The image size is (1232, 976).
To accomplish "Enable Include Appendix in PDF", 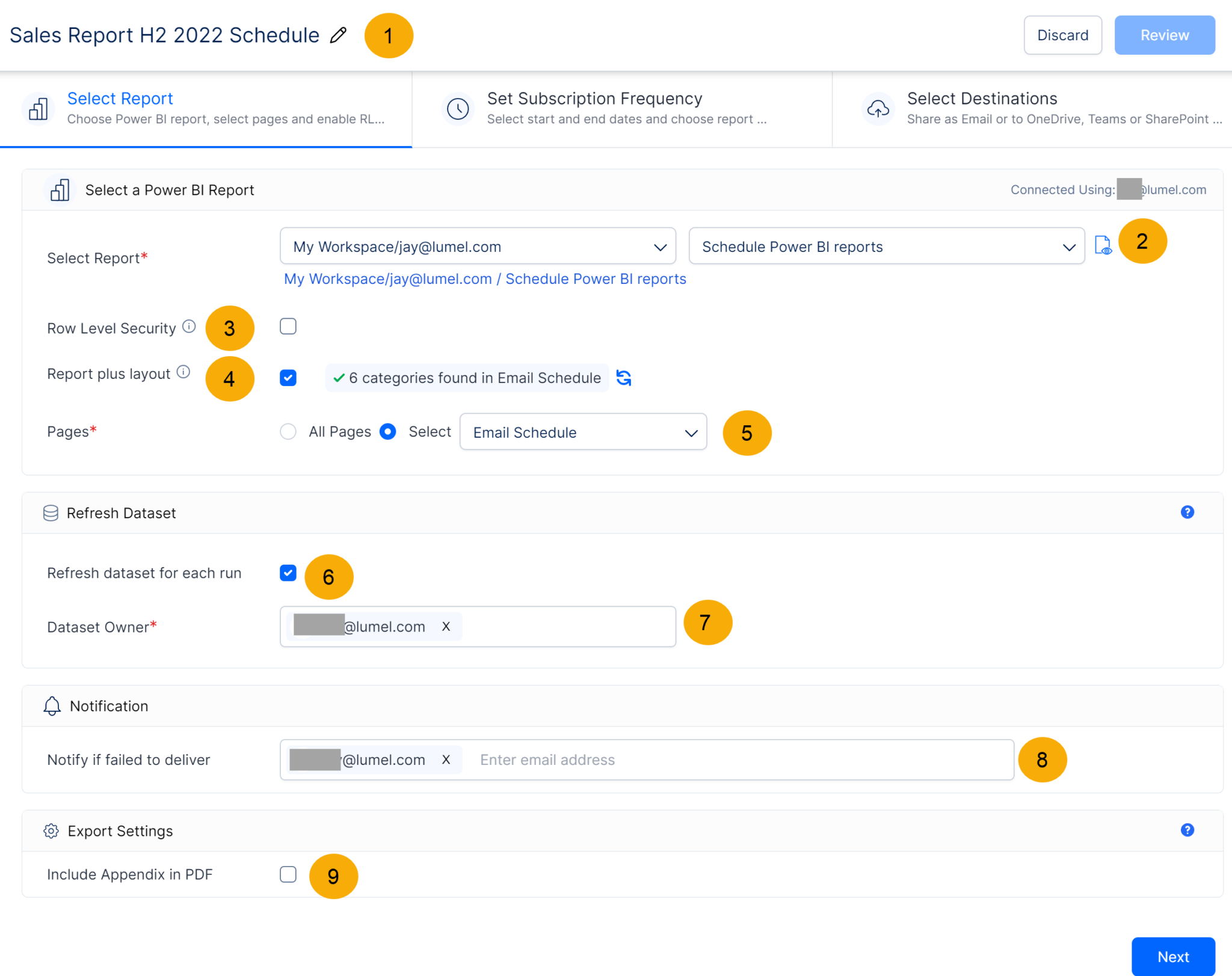I will pos(288,875).
